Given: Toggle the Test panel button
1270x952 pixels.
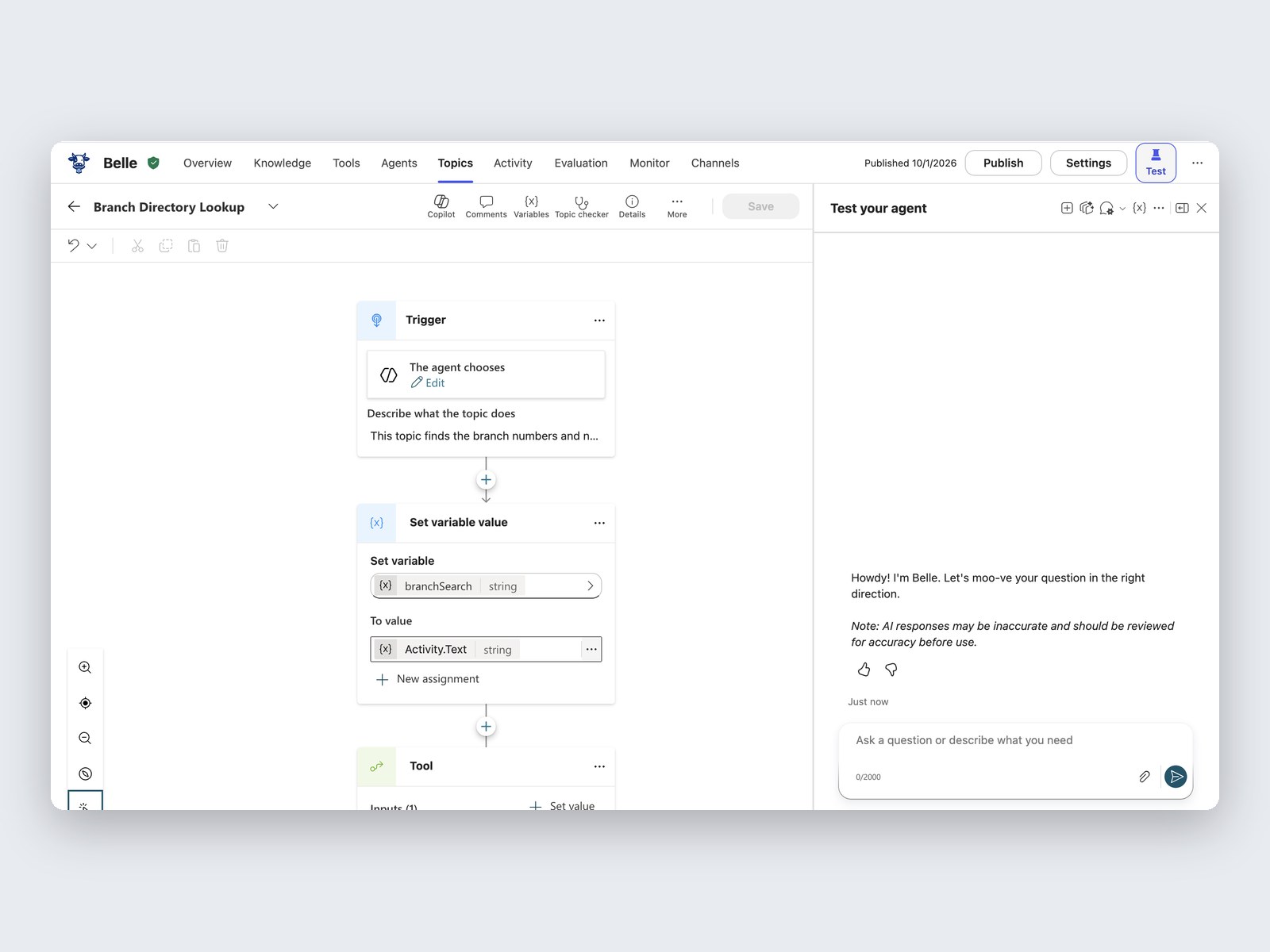Looking at the screenshot, I should [x=1156, y=163].
